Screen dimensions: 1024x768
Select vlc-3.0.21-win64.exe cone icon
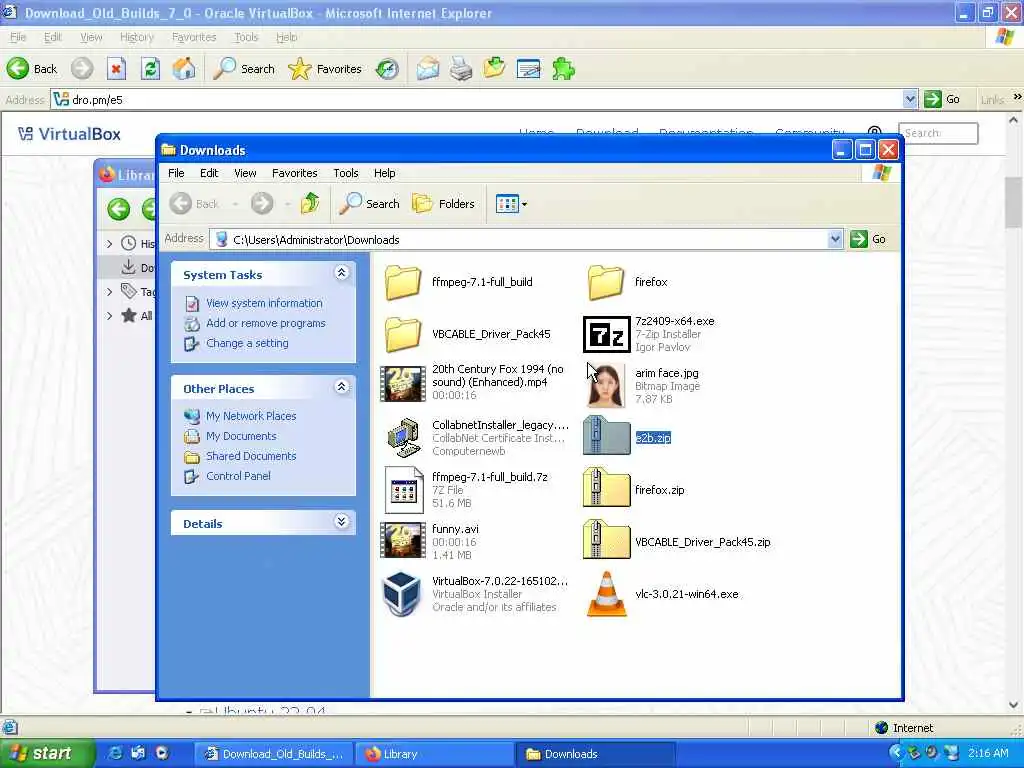coord(606,594)
